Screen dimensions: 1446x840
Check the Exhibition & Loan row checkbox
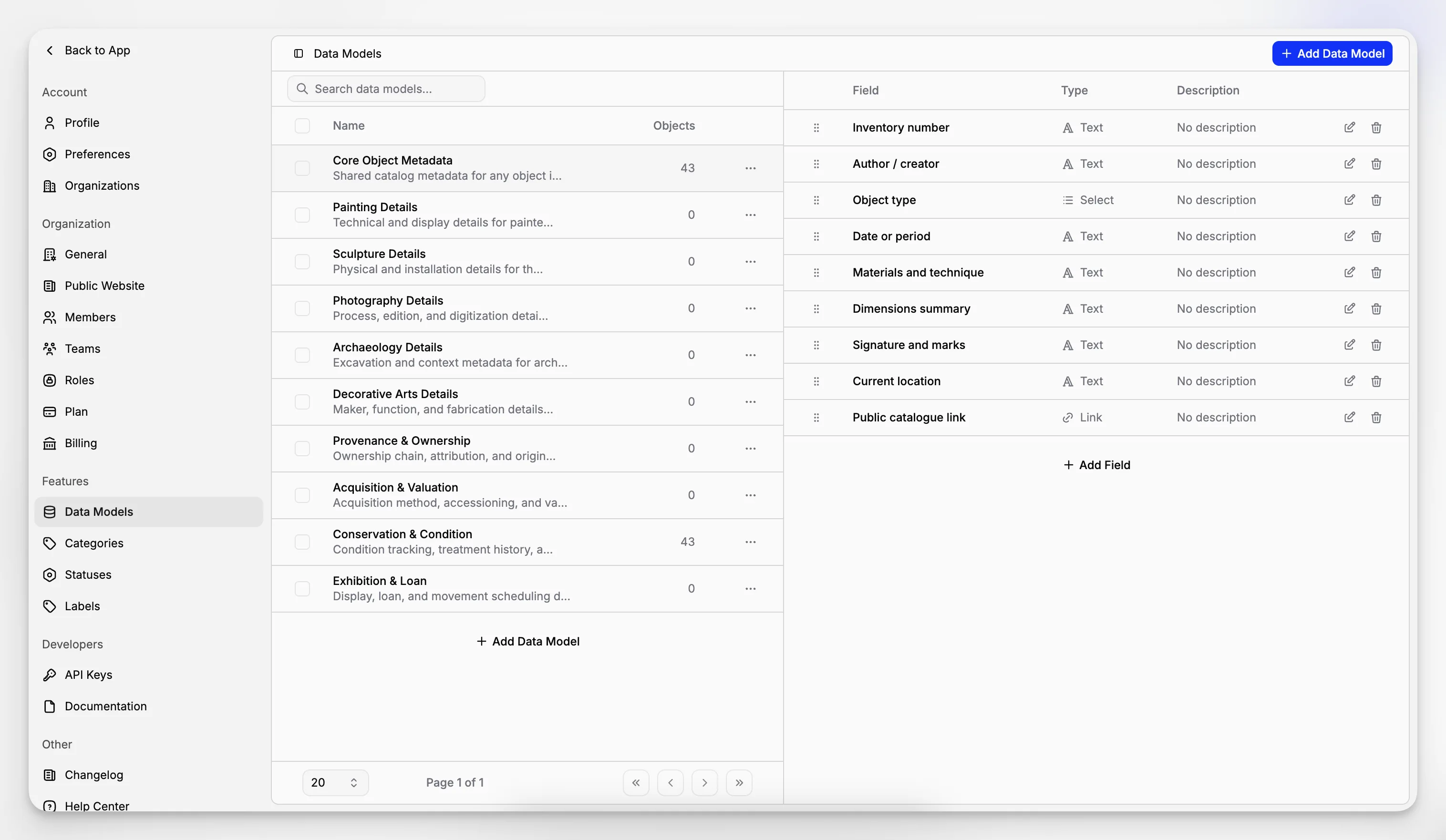pos(302,589)
